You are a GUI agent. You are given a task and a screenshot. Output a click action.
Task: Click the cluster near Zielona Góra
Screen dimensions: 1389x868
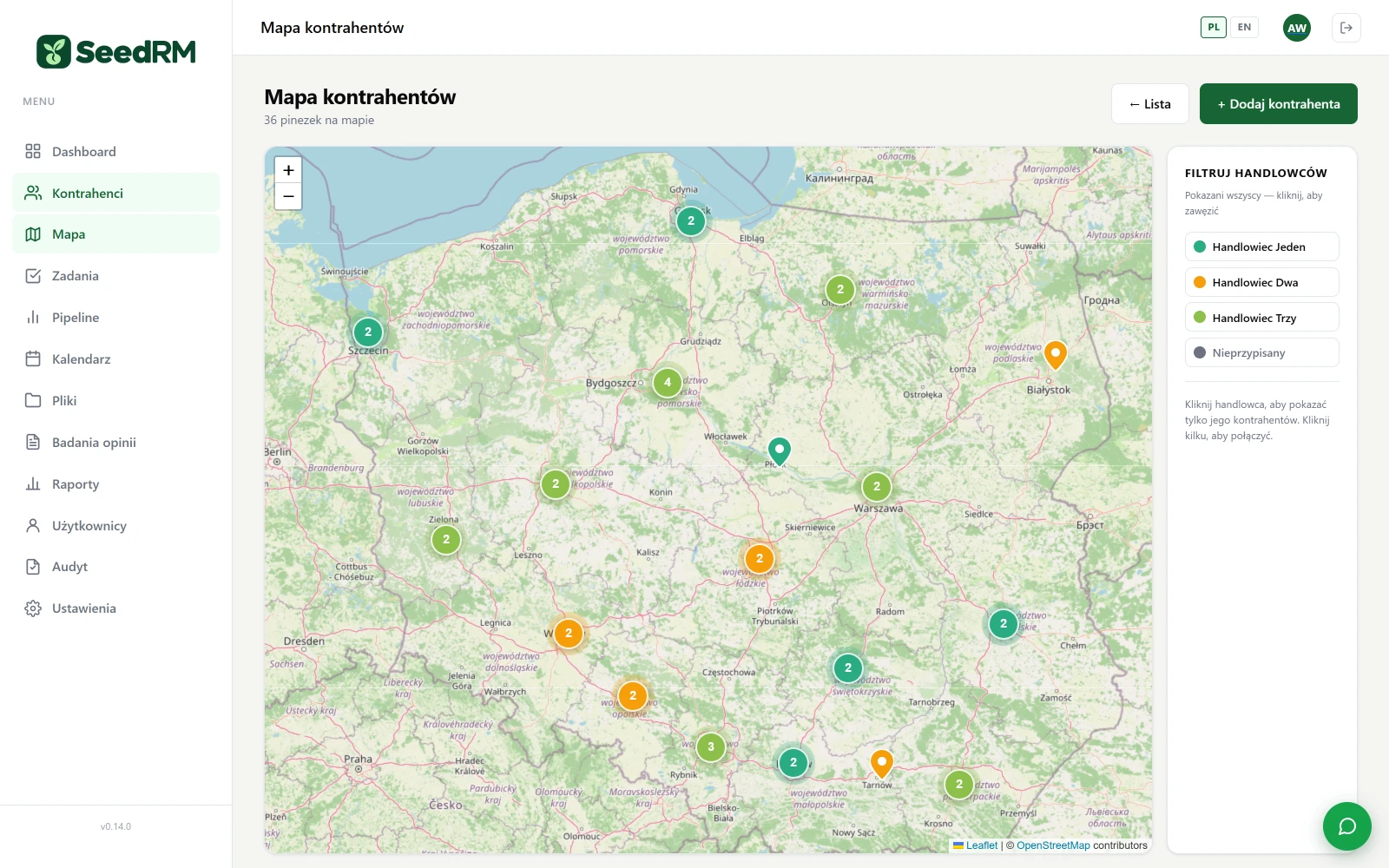point(446,539)
